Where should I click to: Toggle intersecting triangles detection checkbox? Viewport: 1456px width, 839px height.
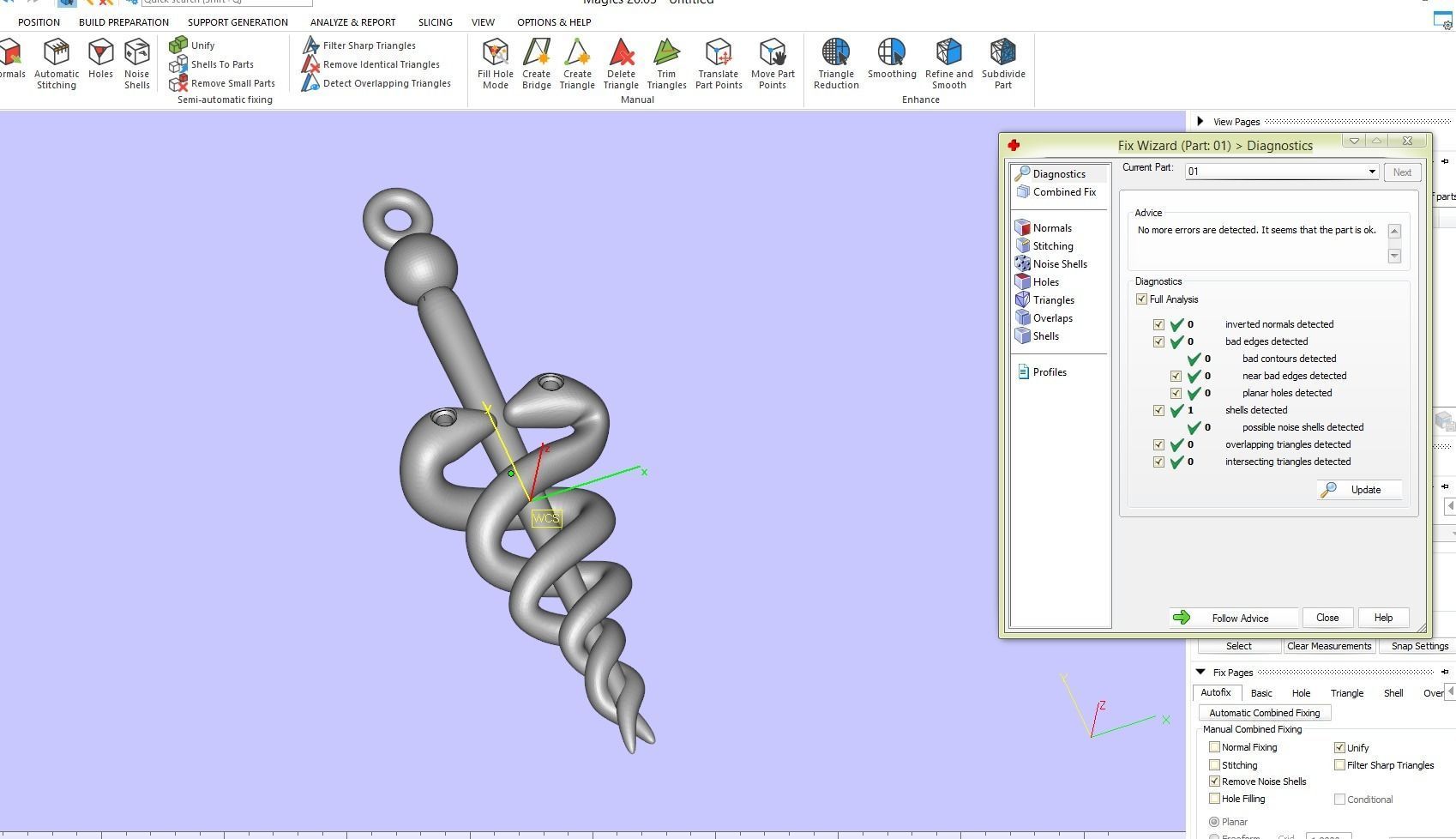click(x=1158, y=462)
